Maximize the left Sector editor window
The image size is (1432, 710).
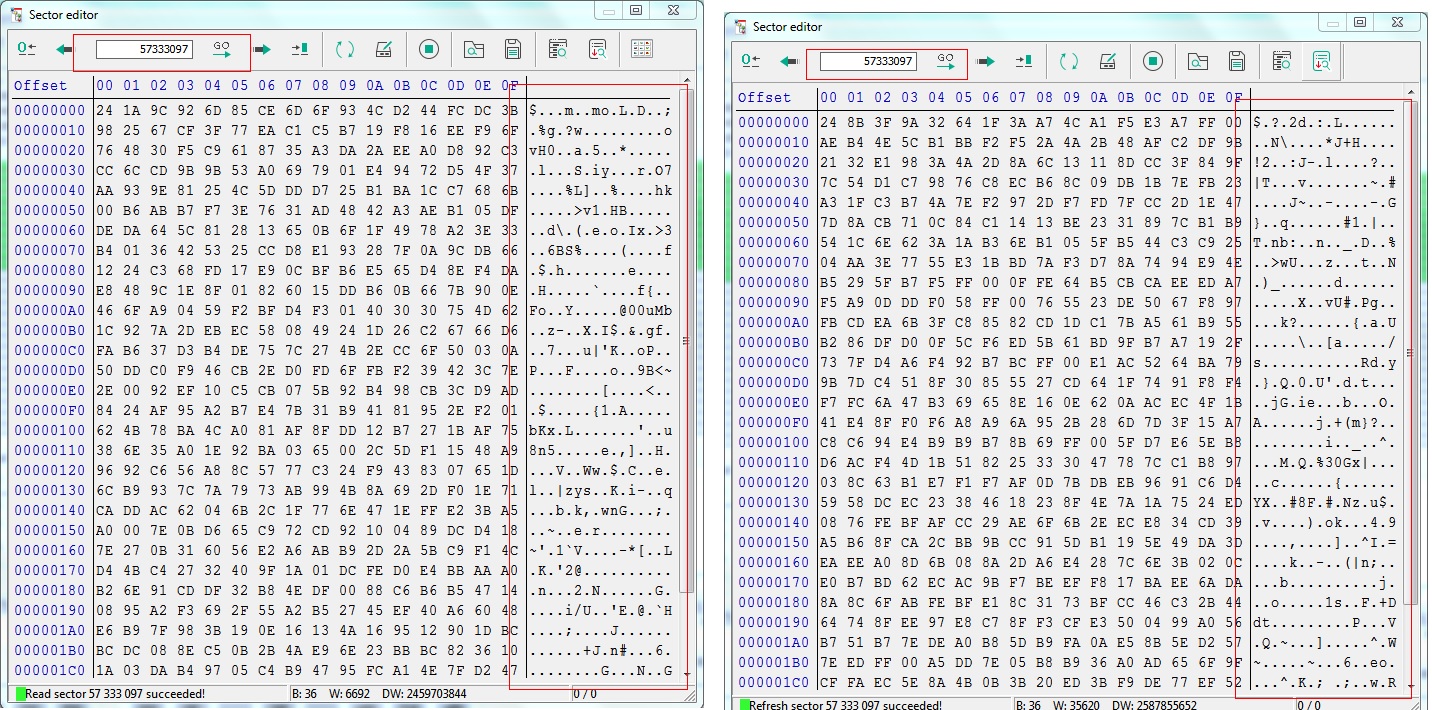pos(636,10)
